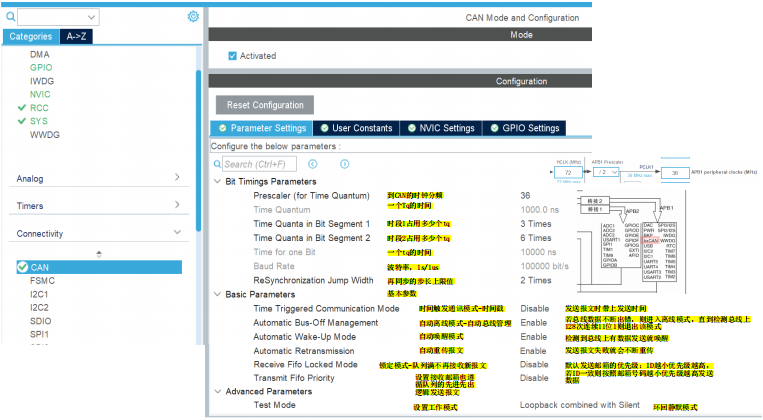Click the Baud Rate value 100000 bit/s

tap(544, 266)
